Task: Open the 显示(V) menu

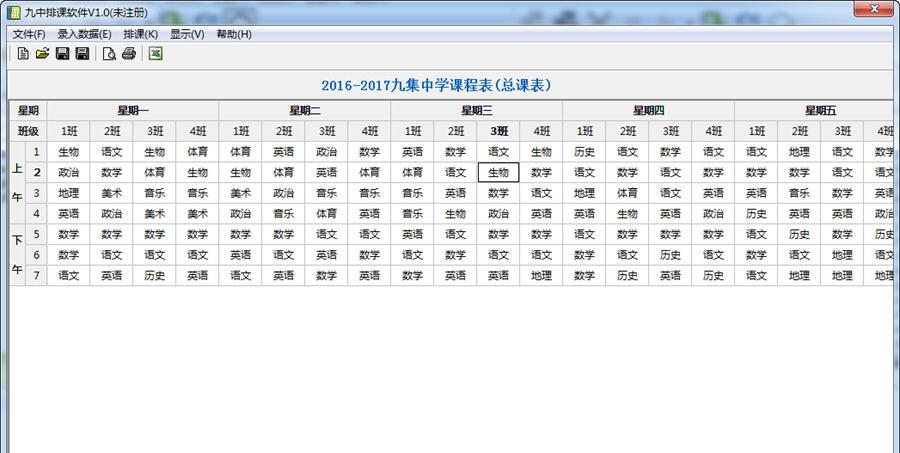Action: [x=187, y=34]
